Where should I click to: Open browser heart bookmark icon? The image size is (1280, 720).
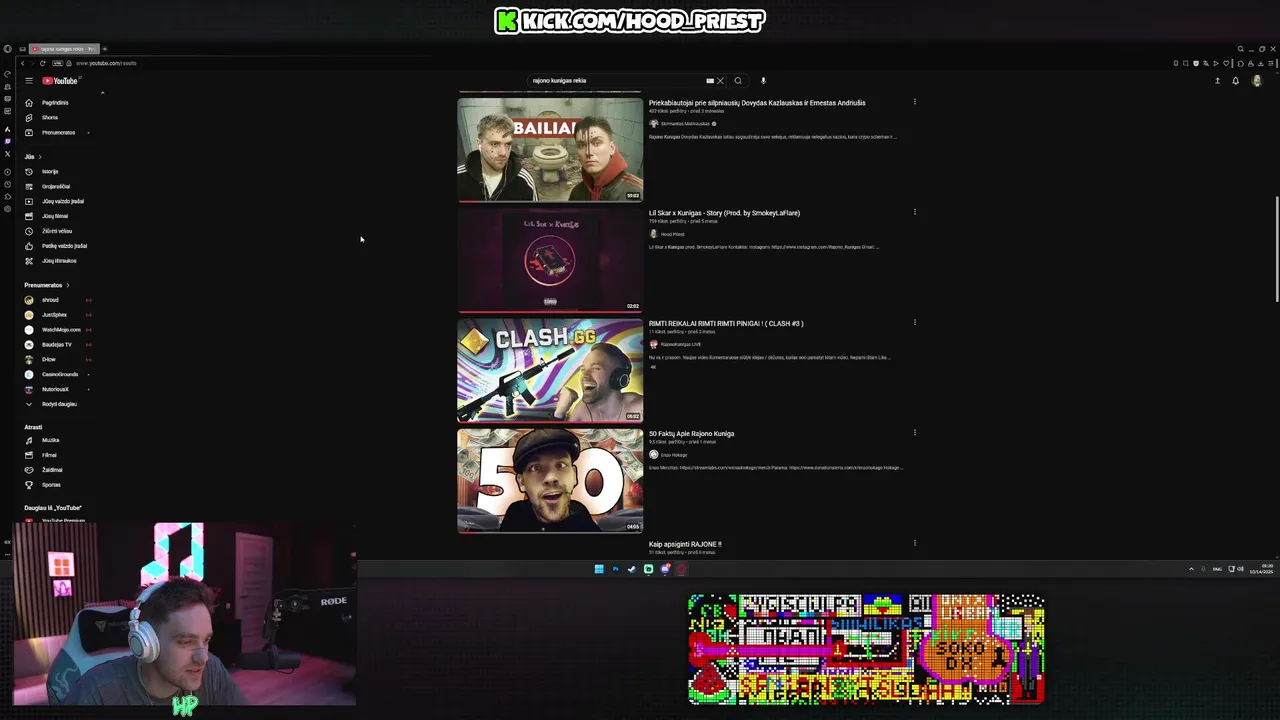click(1226, 63)
